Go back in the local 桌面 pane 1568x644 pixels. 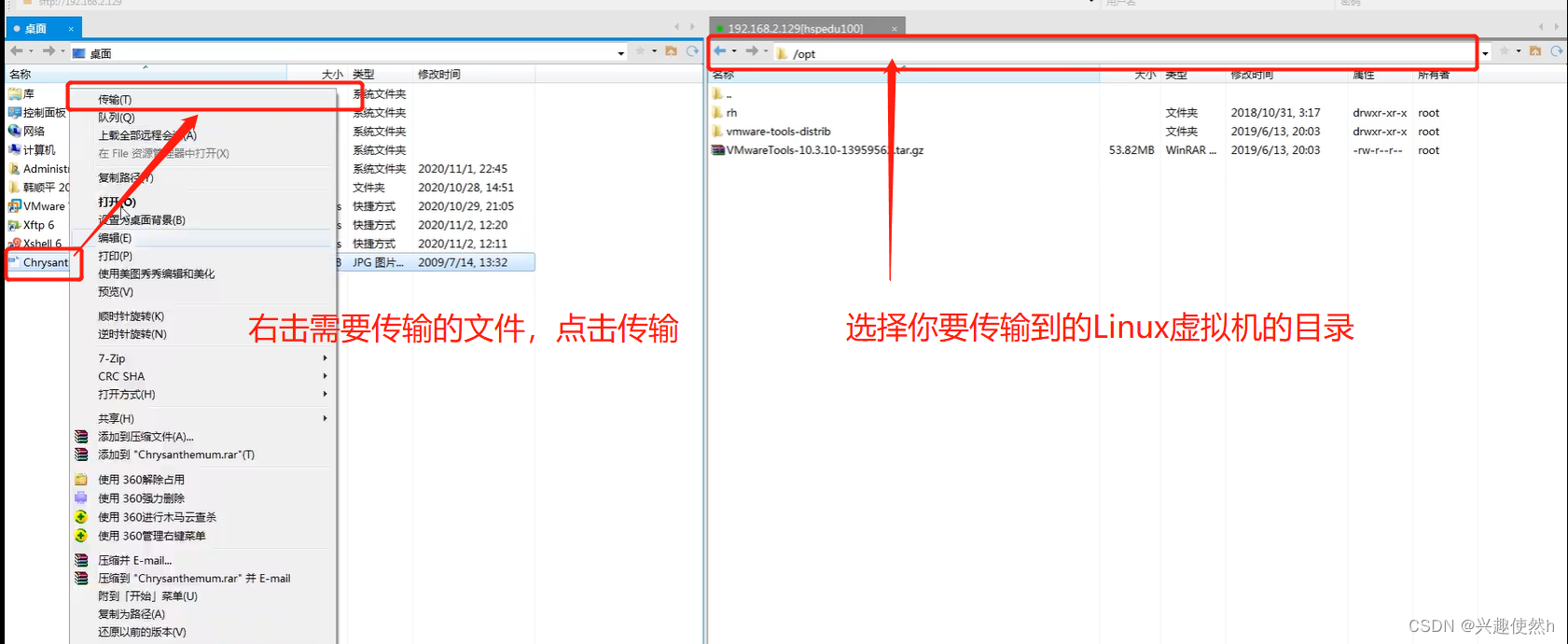pos(17,51)
